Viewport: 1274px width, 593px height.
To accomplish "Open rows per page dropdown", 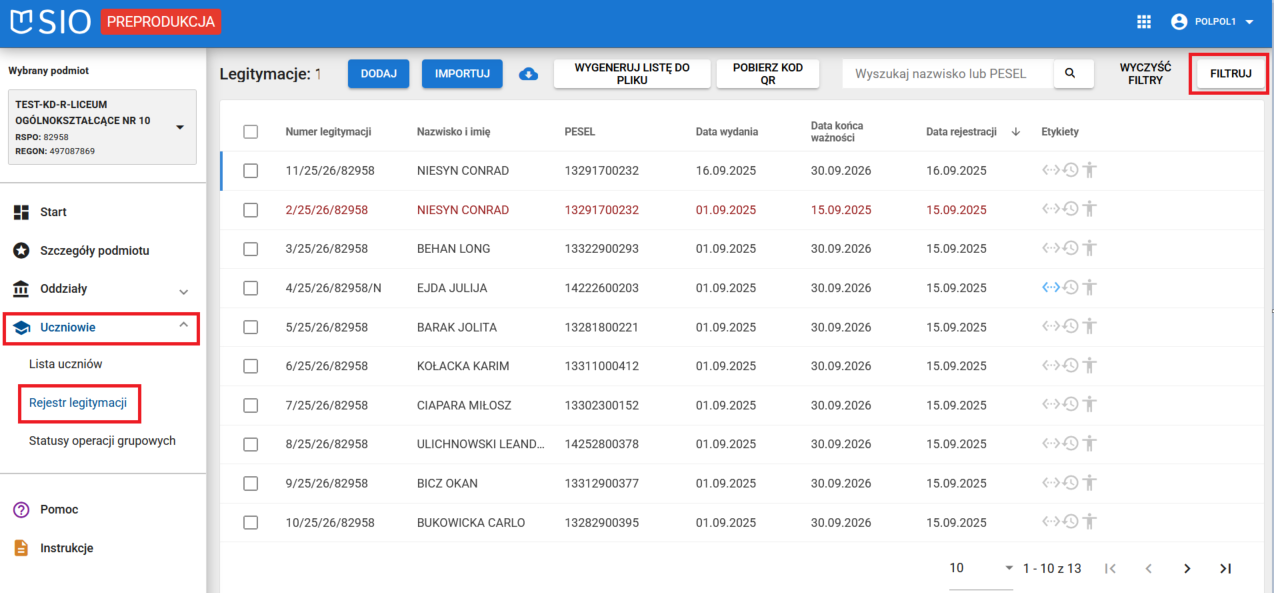I will click(x=1009, y=568).
